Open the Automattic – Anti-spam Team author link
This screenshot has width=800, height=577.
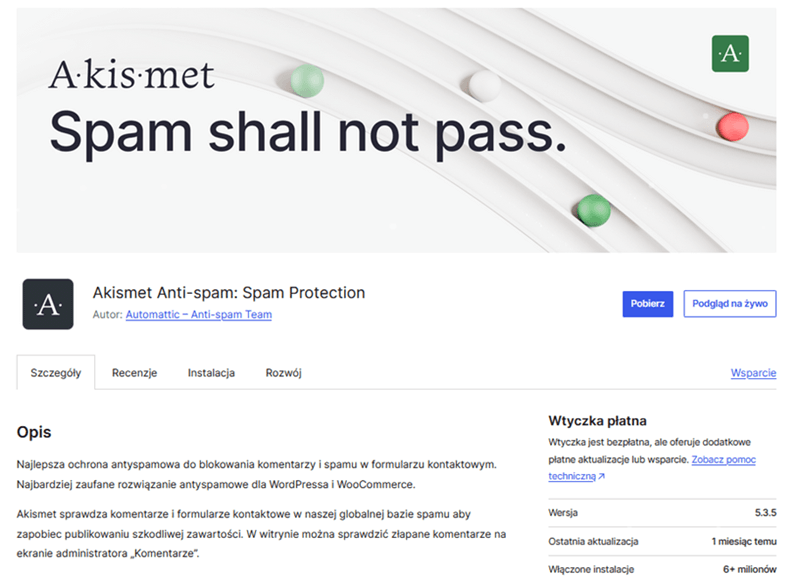pos(198,314)
